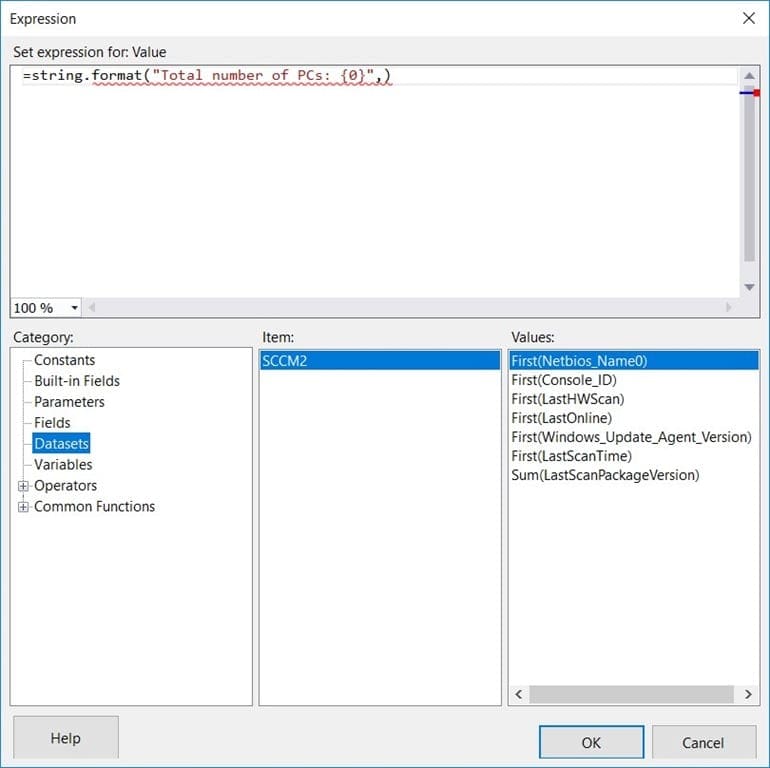
Task: Click the expression editor scroll up arrow
Action: tap(749, 76)
